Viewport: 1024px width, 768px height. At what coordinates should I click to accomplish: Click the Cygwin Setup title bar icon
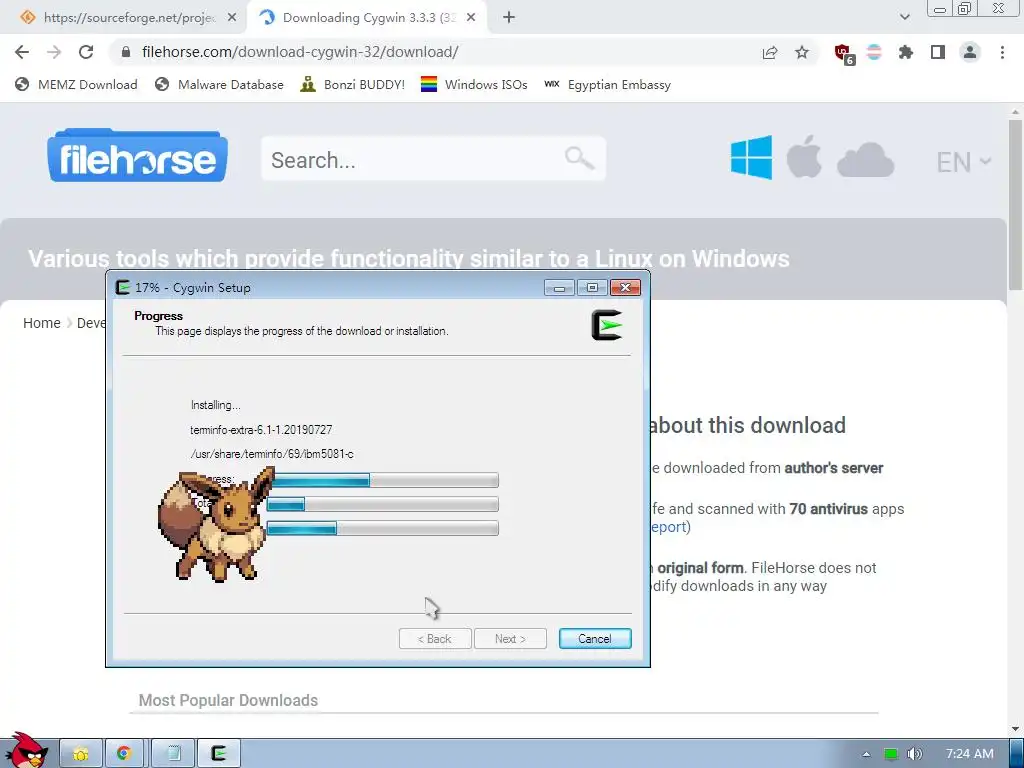[x=123, y=287]
